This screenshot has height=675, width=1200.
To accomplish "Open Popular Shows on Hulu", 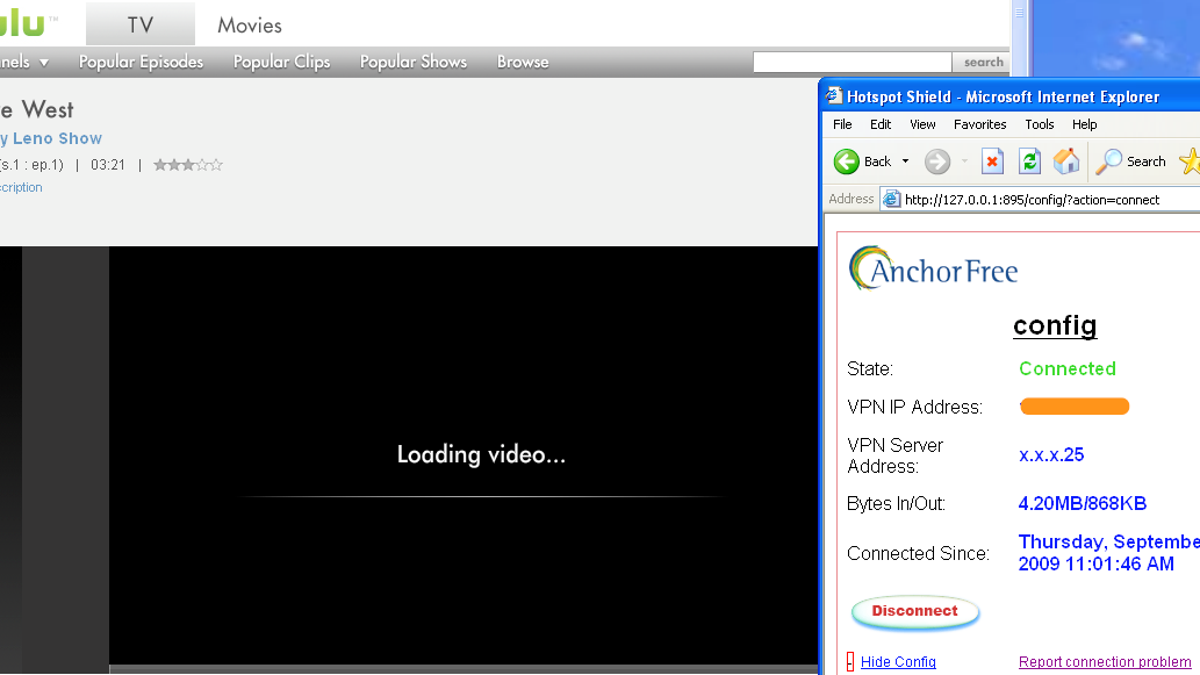I will coord(413,62).
